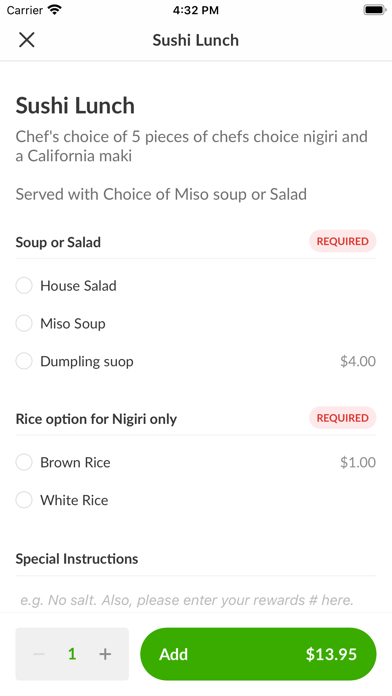
Task: Click the Rice option for Nigiri only heading
Action: pyautogui.click(x=96, y=419)
